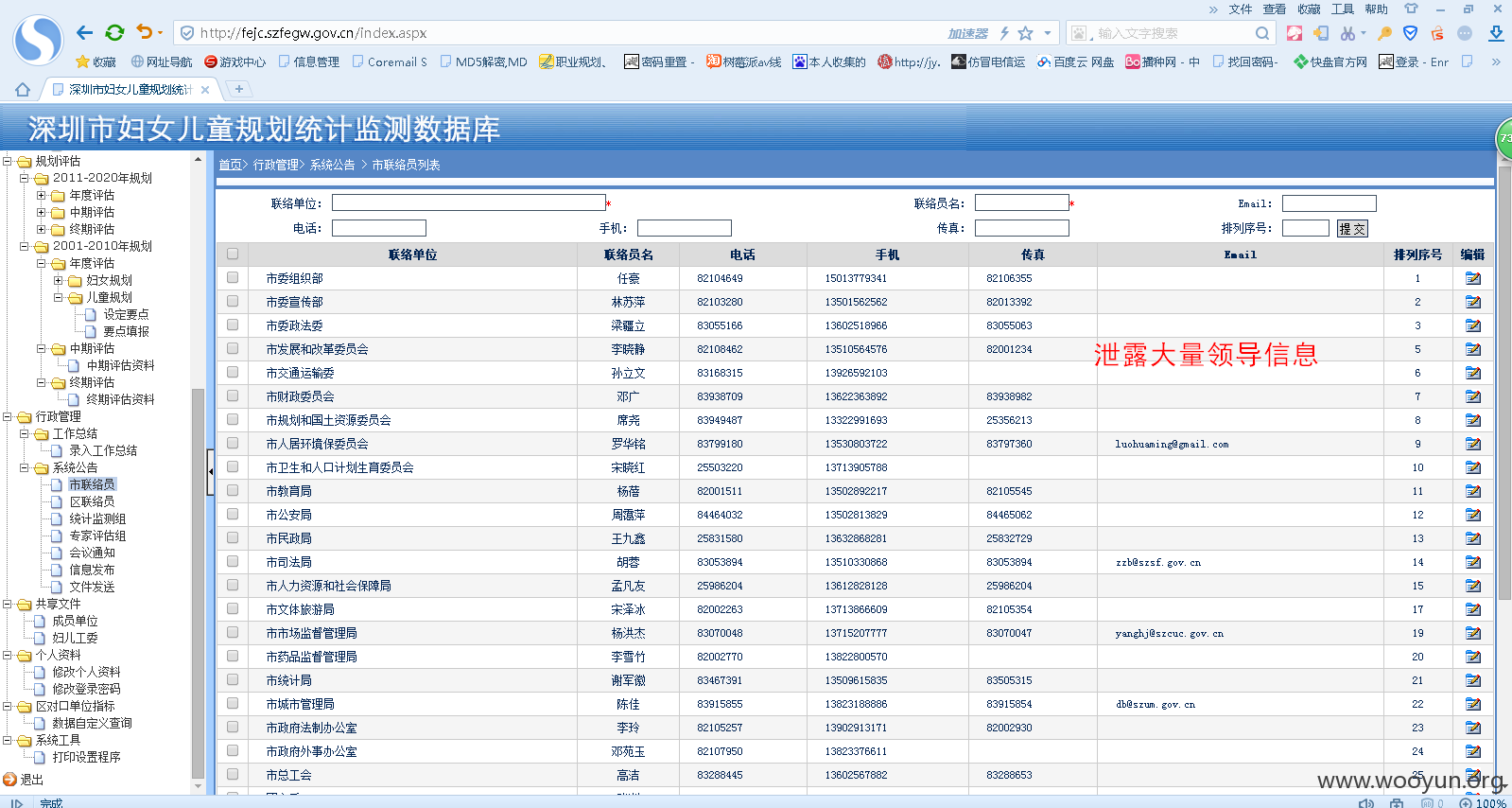The height and width of the screenshot is (808, 1512).
Task: Click the home icon beside tabs
Action: tap(23, 89)
